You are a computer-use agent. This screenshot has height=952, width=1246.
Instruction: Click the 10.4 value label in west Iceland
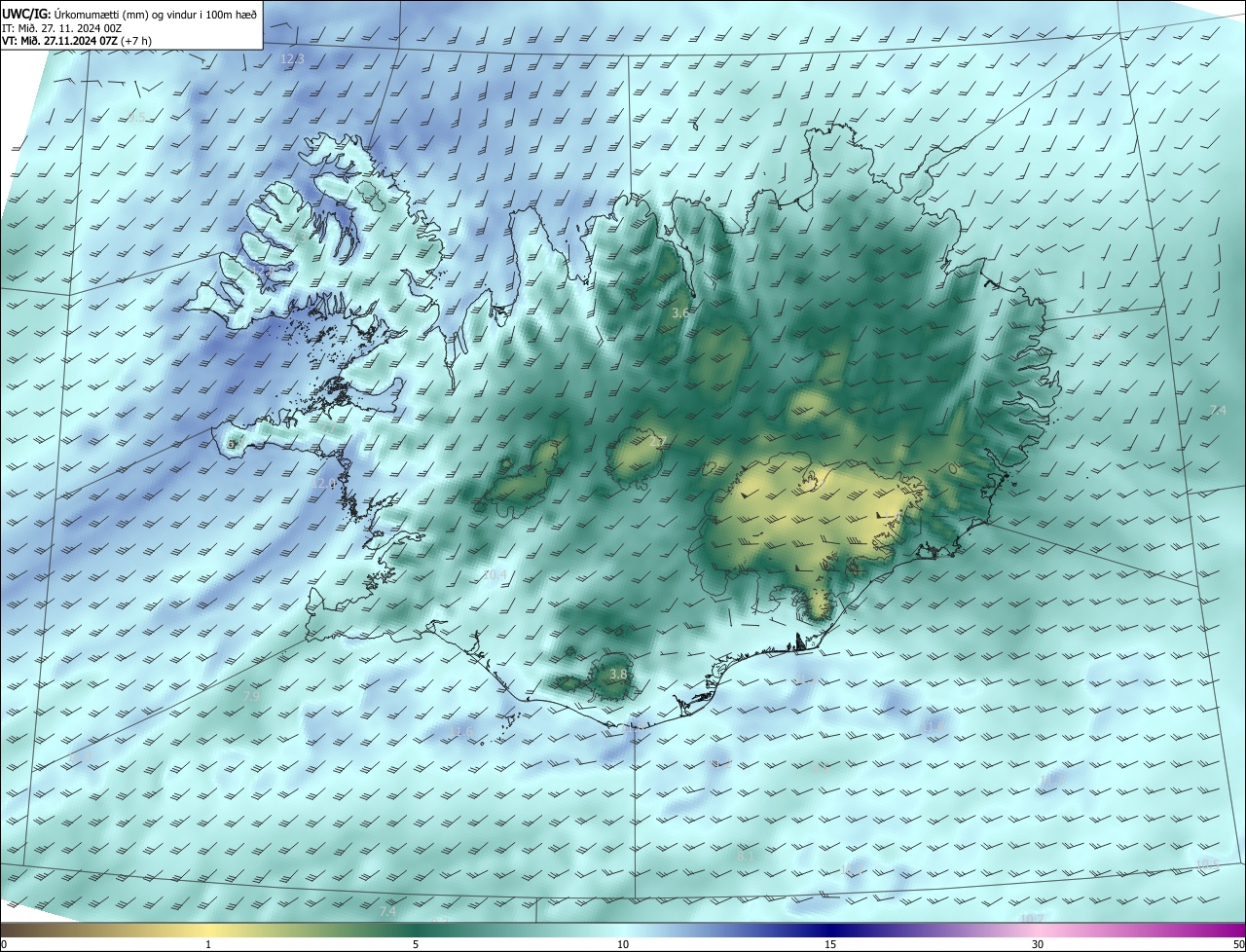point(495,575)
